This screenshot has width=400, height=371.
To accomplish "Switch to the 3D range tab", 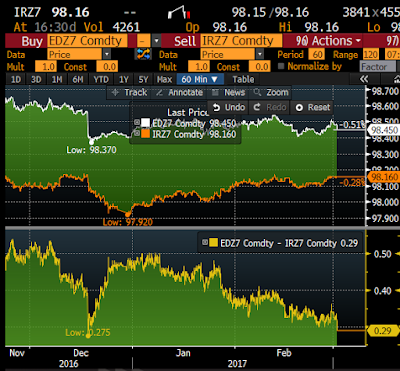I will click(36, 79).
